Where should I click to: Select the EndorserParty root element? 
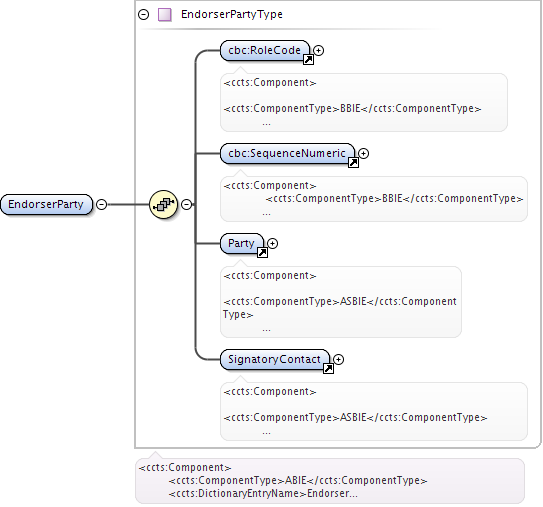pos(46,204)
